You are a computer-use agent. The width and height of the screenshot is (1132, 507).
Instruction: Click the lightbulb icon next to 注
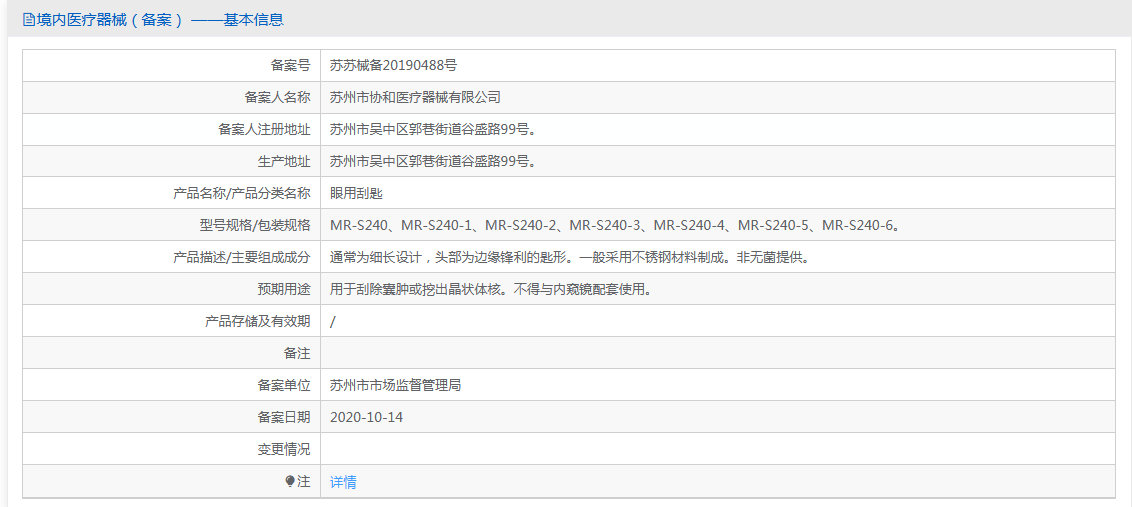[290, 481]
